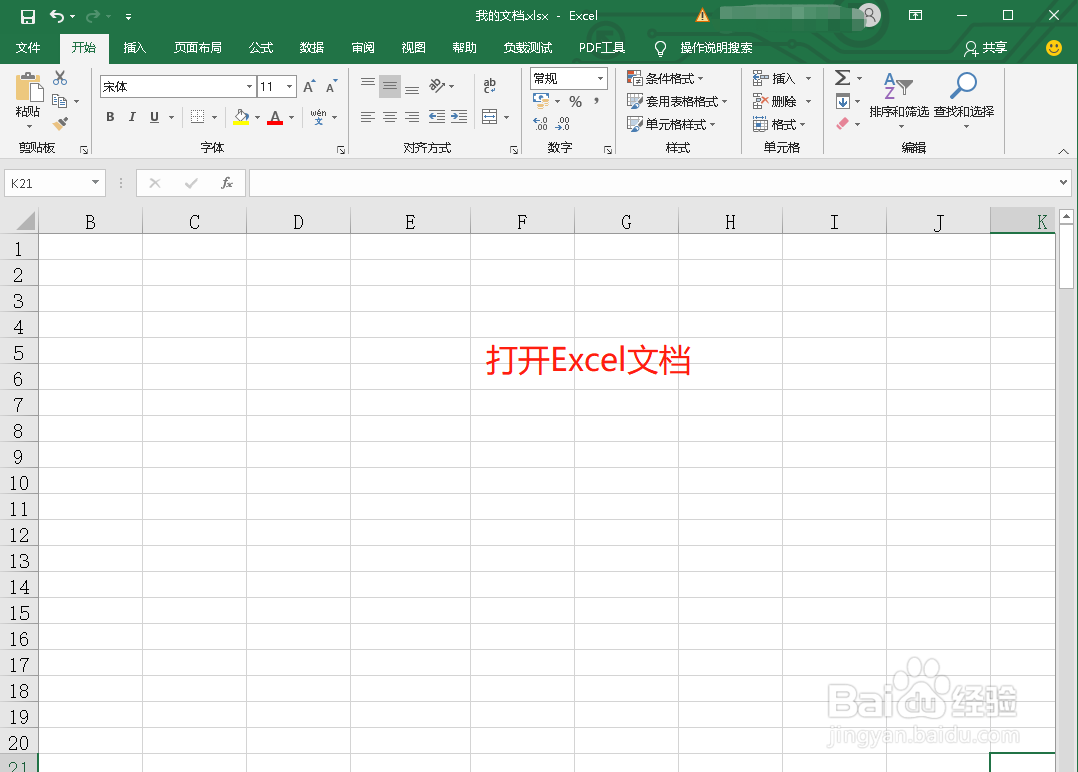Collapse the ribbon with the chevron
Screen dimensions: 1078x772
pos(1064,151)
